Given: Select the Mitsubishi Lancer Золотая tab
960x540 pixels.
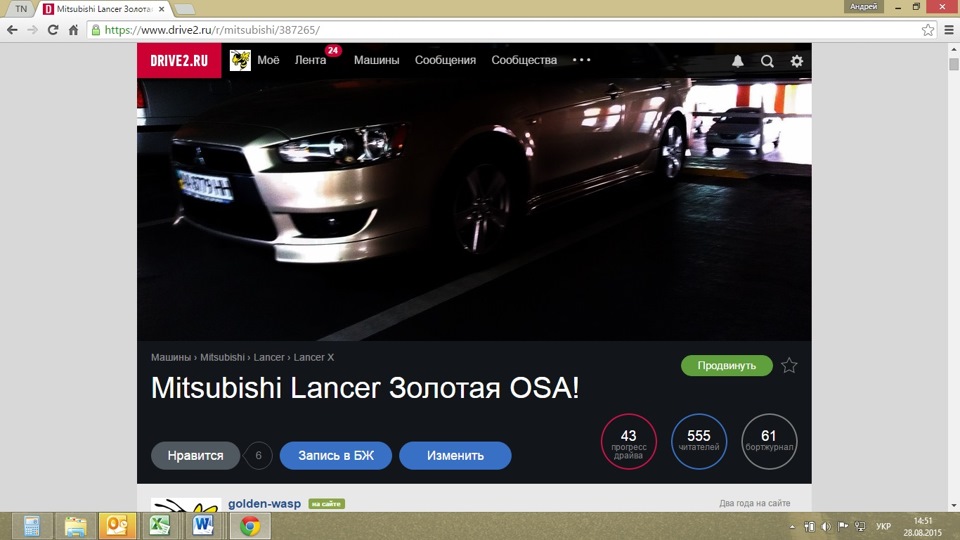Looking at the screenshot, I should click(x=103, y=9).
